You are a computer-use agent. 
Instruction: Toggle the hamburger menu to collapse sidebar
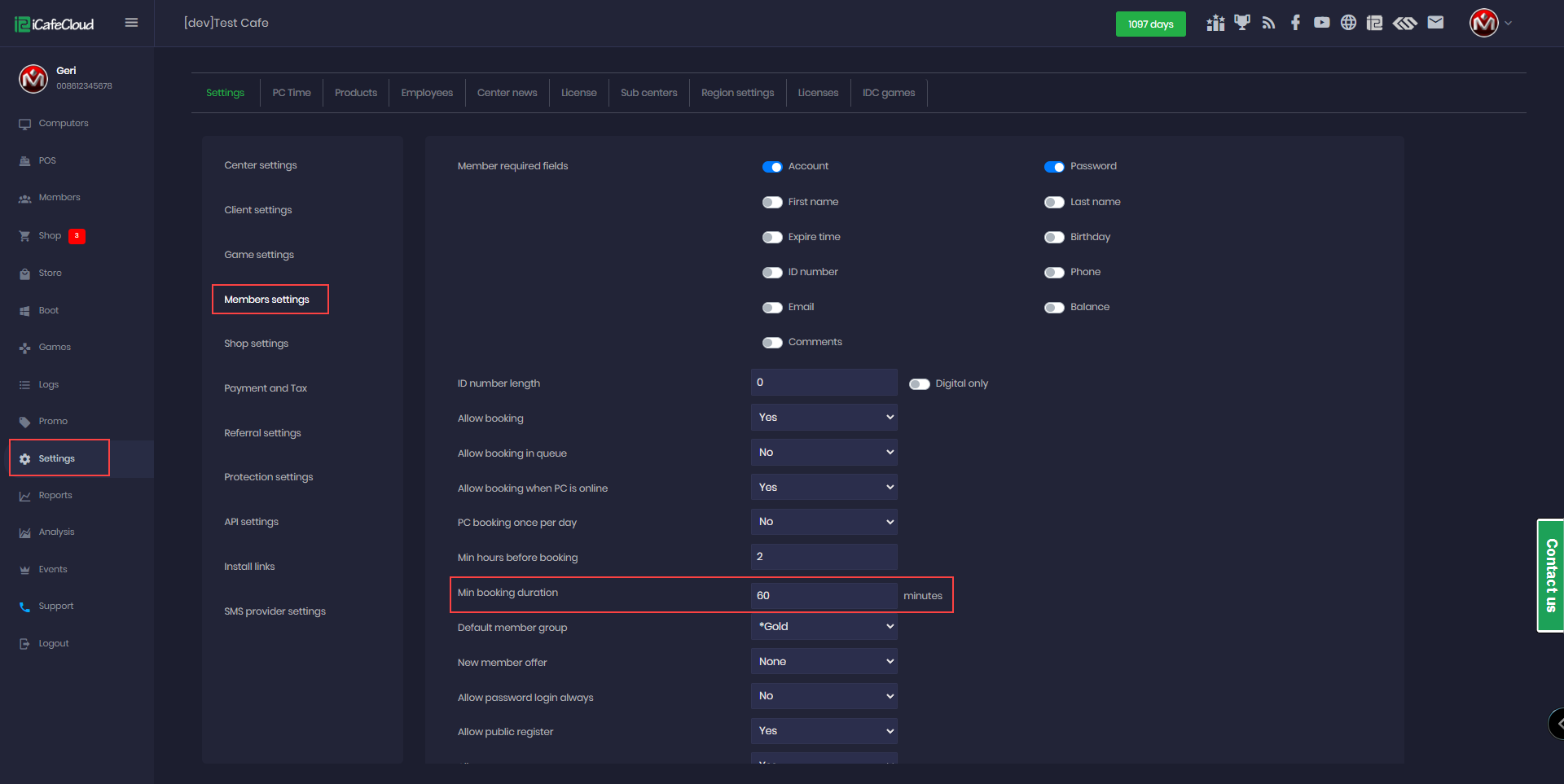click(x=131, y=23)
